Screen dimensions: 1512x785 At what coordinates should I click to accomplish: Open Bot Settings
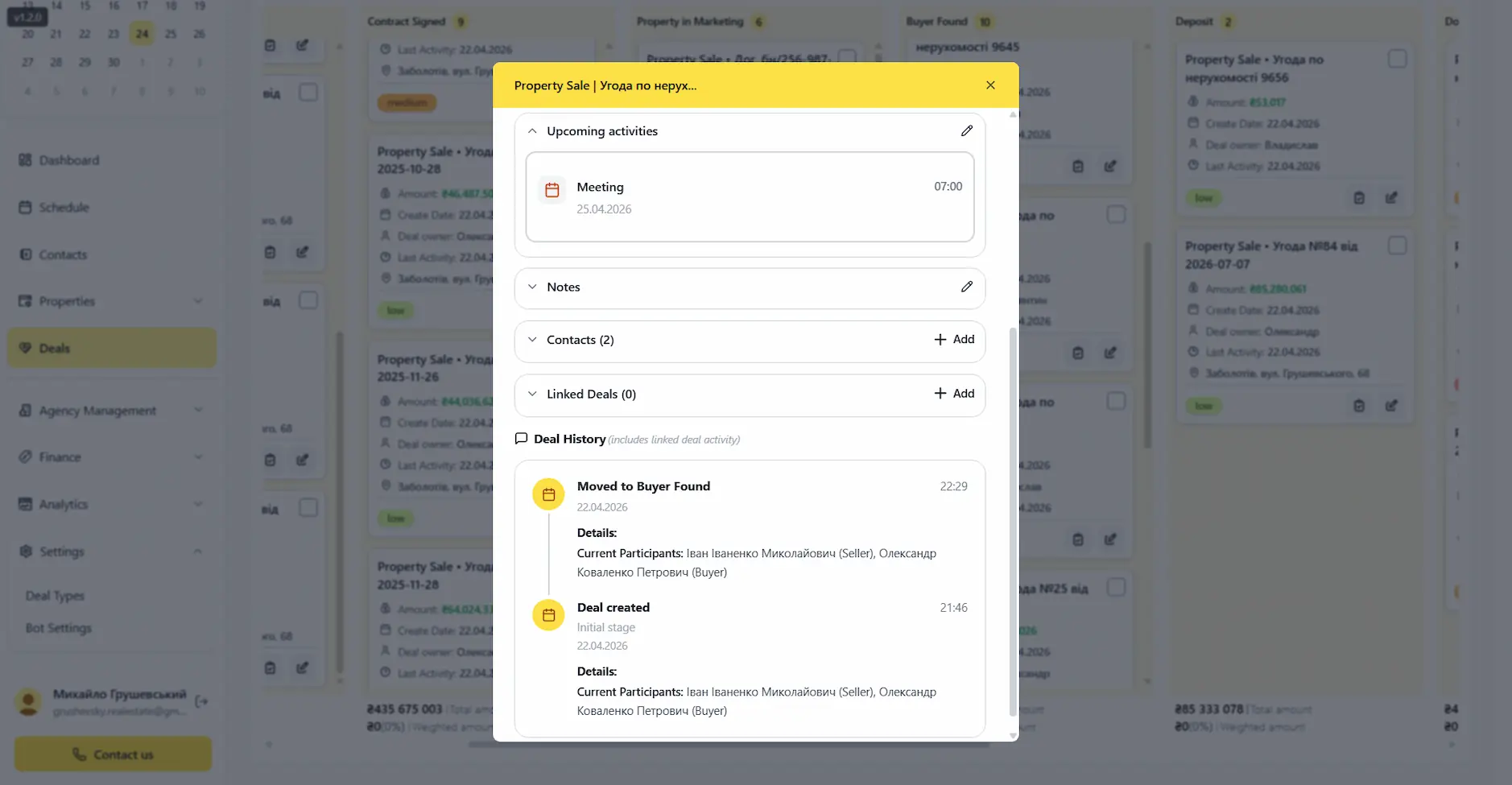point(59,628)
